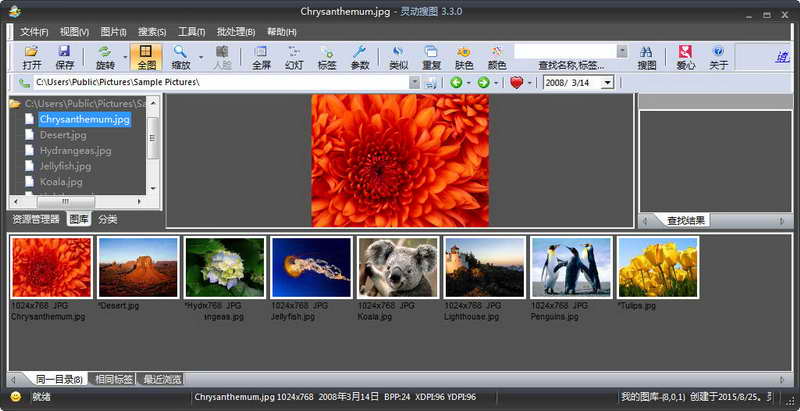The height and width of the screenshot is (411, 800).
Task: Open the 关于 about dialog
Action: 718,57
